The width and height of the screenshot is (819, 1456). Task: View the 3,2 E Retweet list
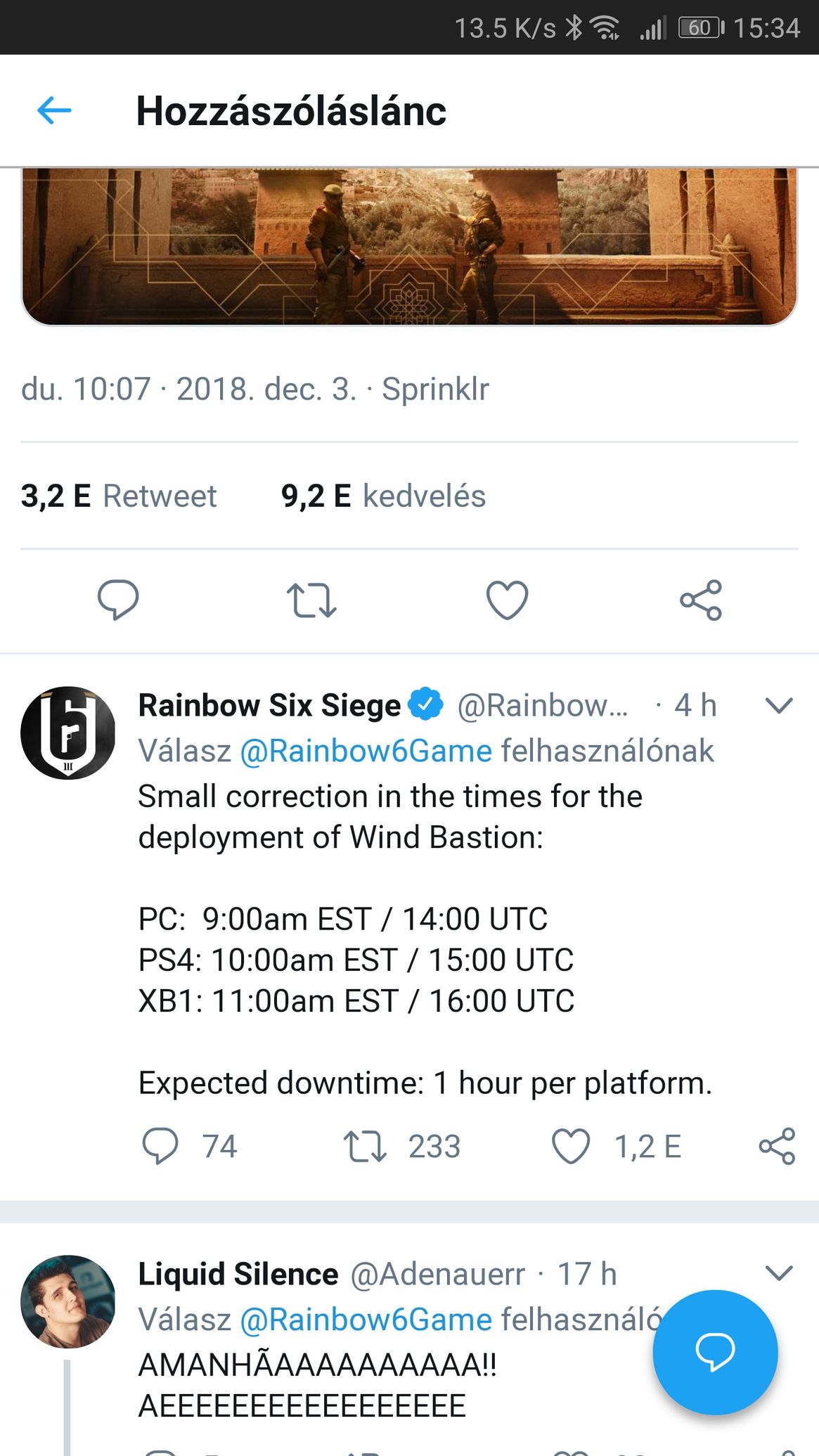coord(119,496)
